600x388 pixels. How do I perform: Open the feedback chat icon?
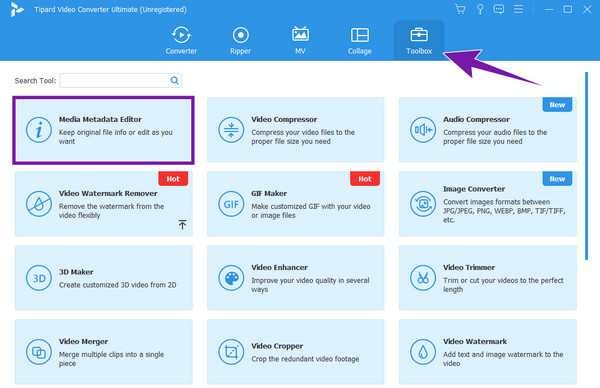(499, 9)
